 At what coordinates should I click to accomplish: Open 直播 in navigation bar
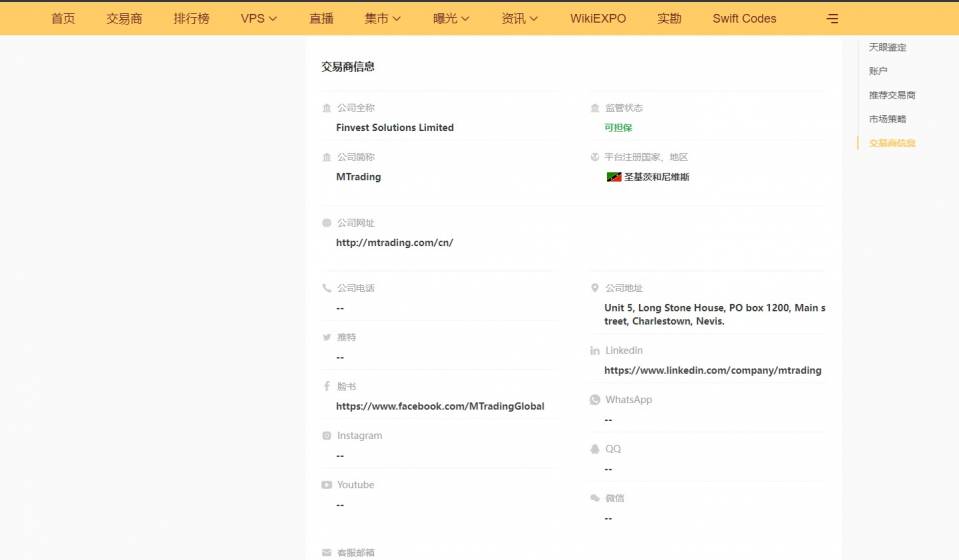pos(321,18)
